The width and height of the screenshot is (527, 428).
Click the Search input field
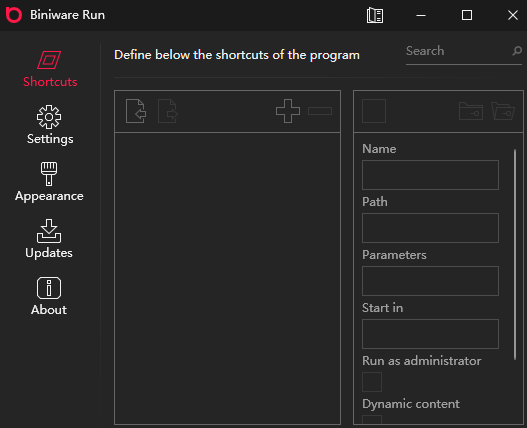[x=458, y=51]
